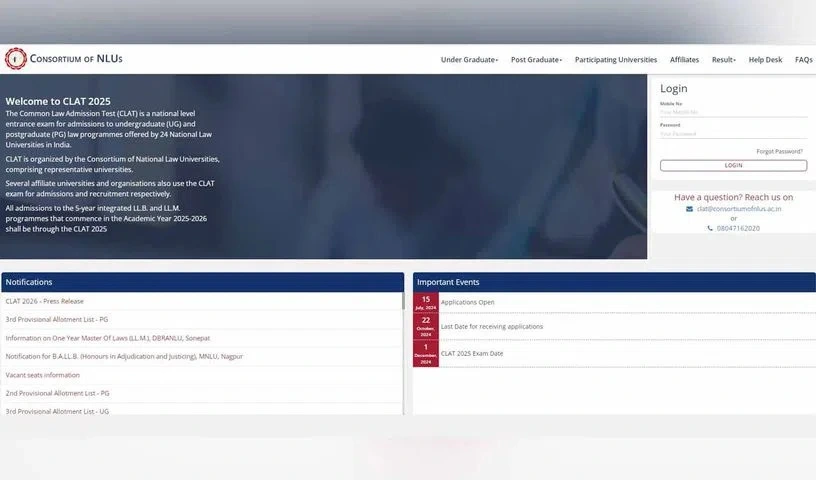Click the Notifications panel header
The width and height of the screenshot is (816, 480).
click(202, 282)
